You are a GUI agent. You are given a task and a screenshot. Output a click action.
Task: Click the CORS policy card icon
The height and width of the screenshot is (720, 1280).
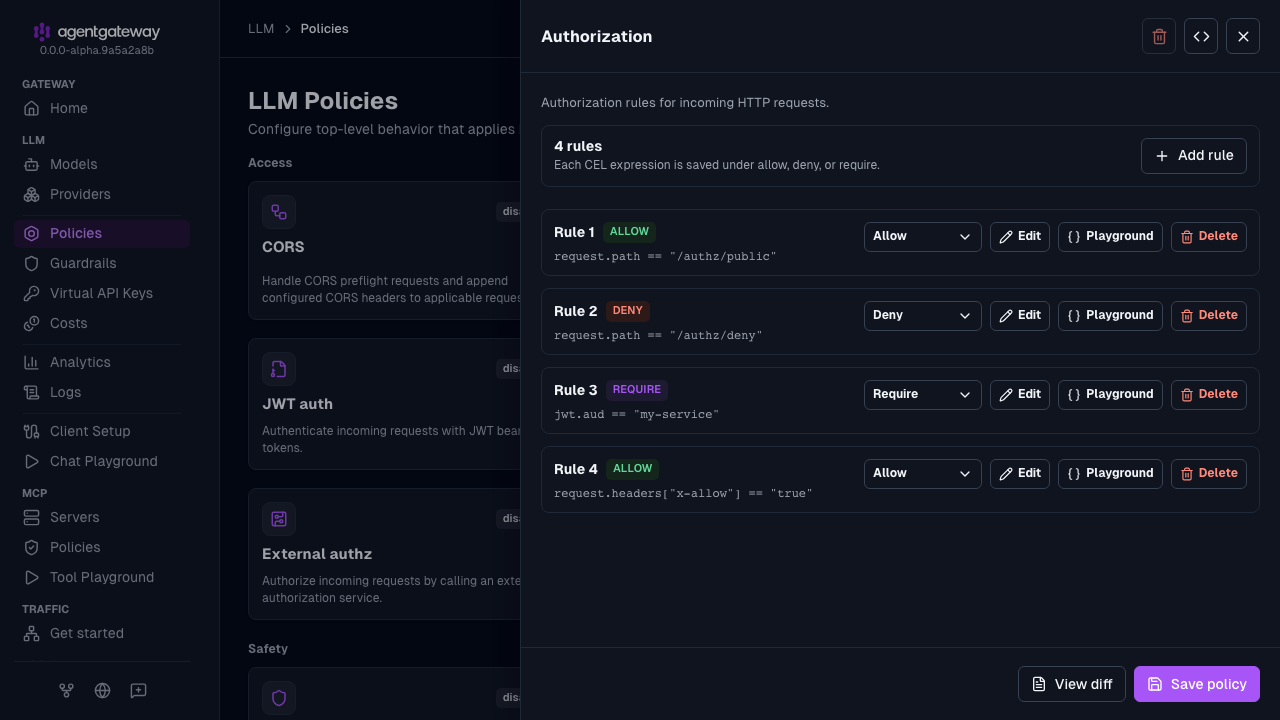pos(279,212)
